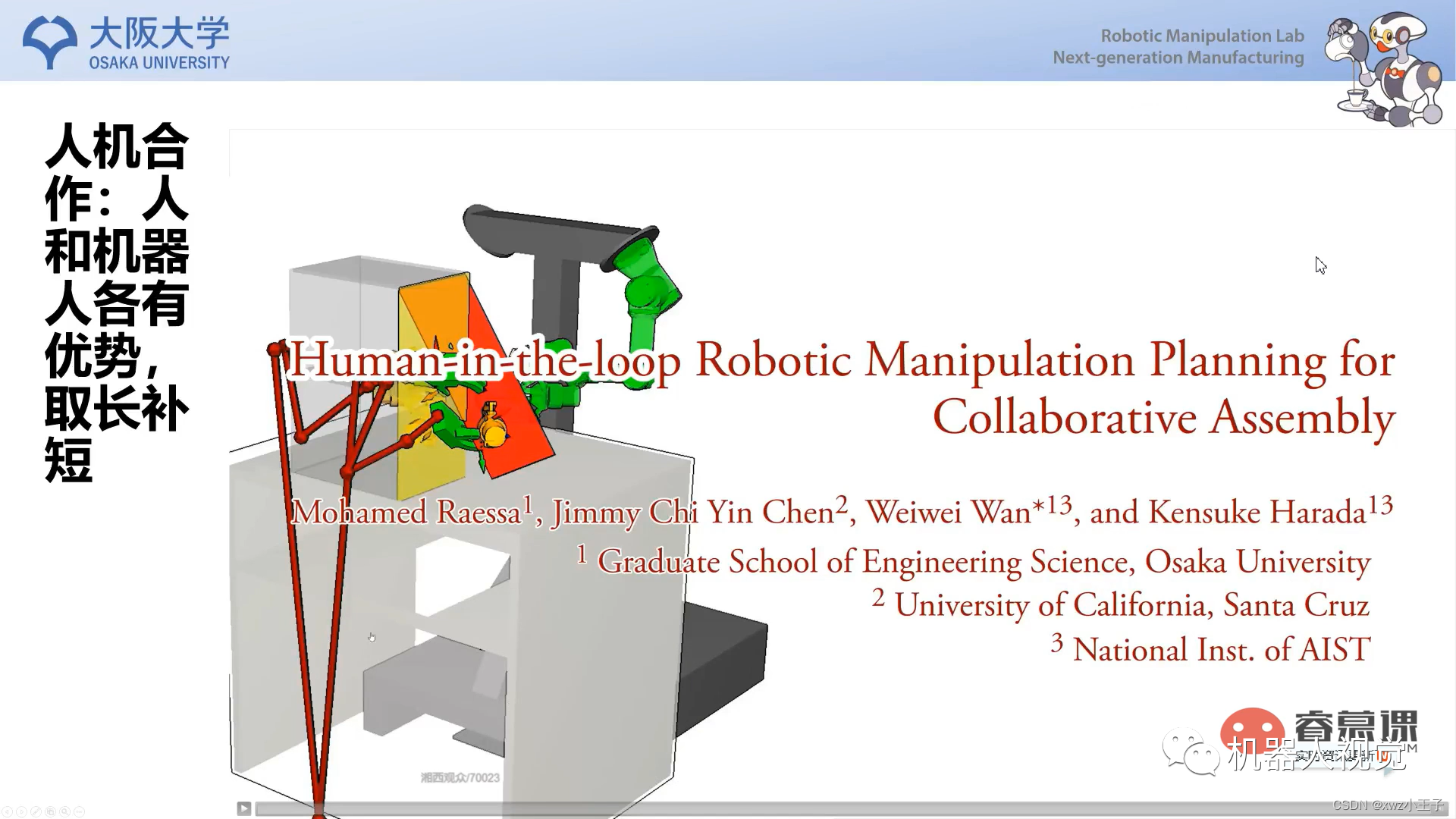The image size is (1456, 819).
Task: Click the video progress bar
Action: 758,809
